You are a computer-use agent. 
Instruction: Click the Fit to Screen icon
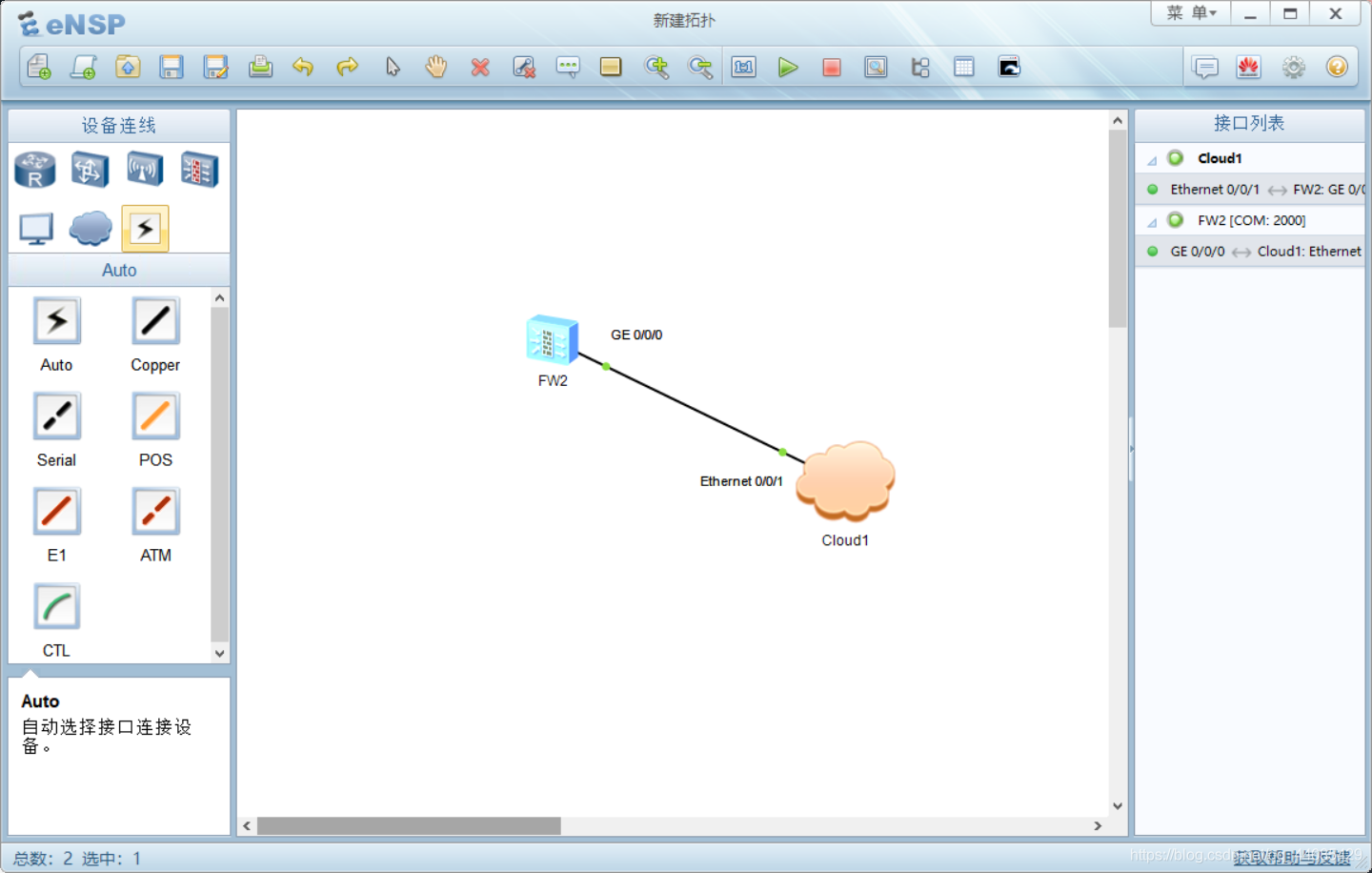[744, 67]
